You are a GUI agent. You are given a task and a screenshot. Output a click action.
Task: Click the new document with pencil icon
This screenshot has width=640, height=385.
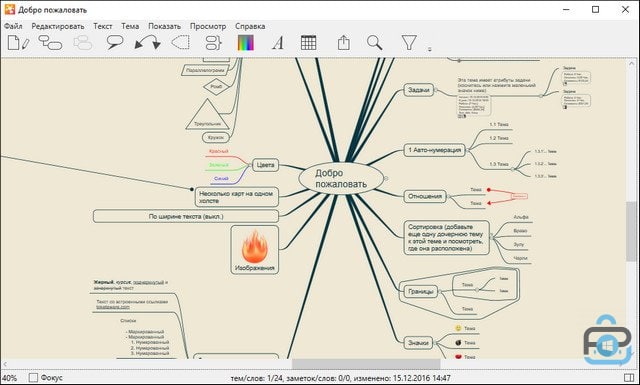(18, 43)
